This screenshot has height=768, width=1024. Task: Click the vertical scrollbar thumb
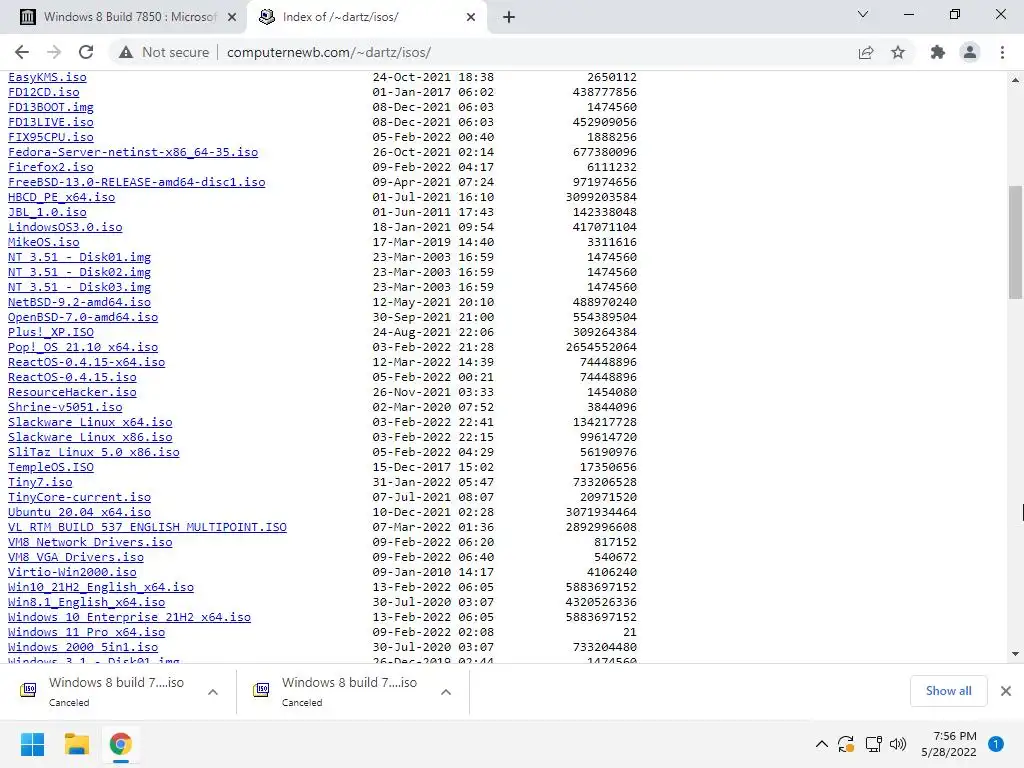click(x=1015, y=242)
